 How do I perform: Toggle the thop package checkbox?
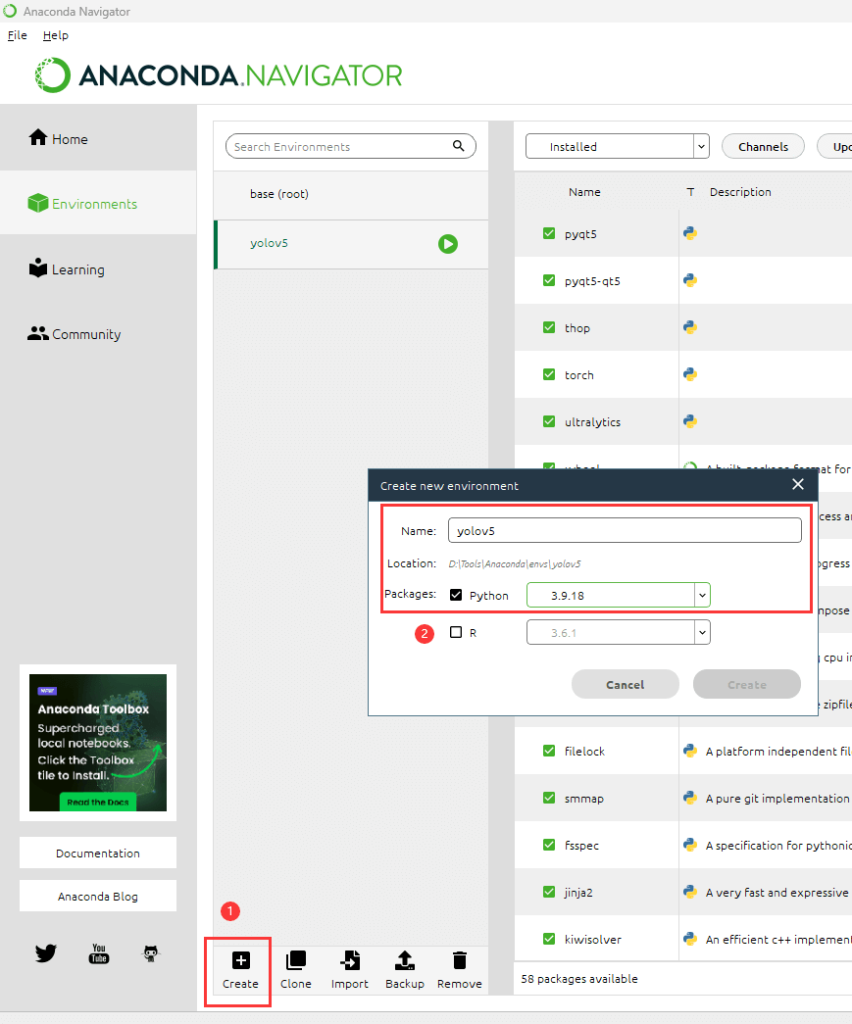(x=549, y=327)
